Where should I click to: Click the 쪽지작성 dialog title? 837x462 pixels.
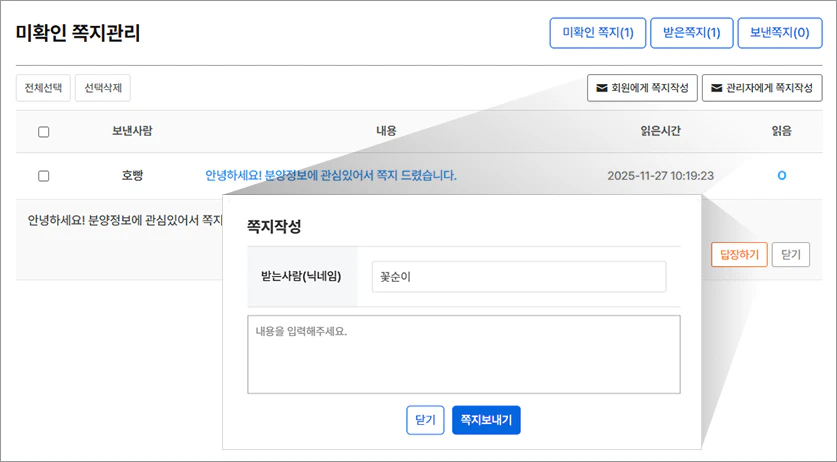click(274, 226)
